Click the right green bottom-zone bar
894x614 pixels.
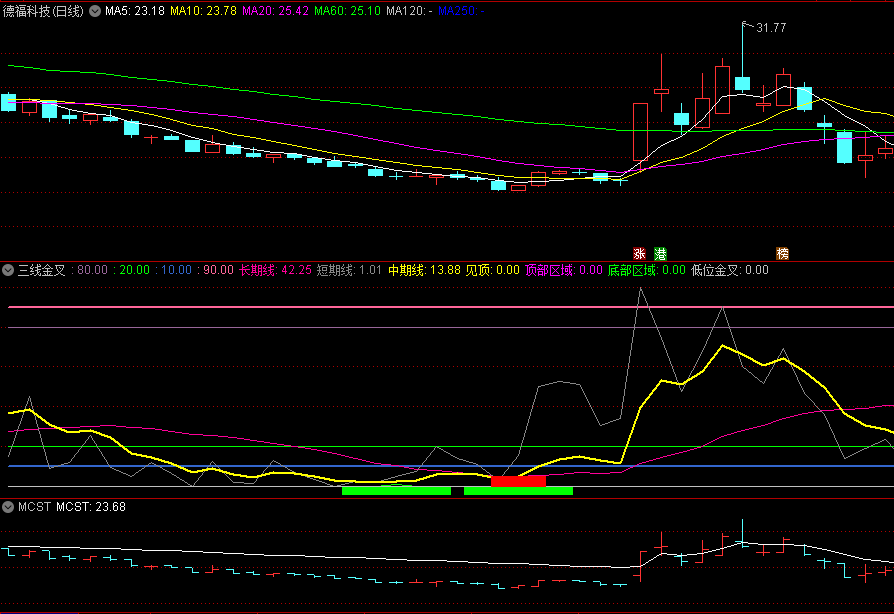(x=518, y=491)
